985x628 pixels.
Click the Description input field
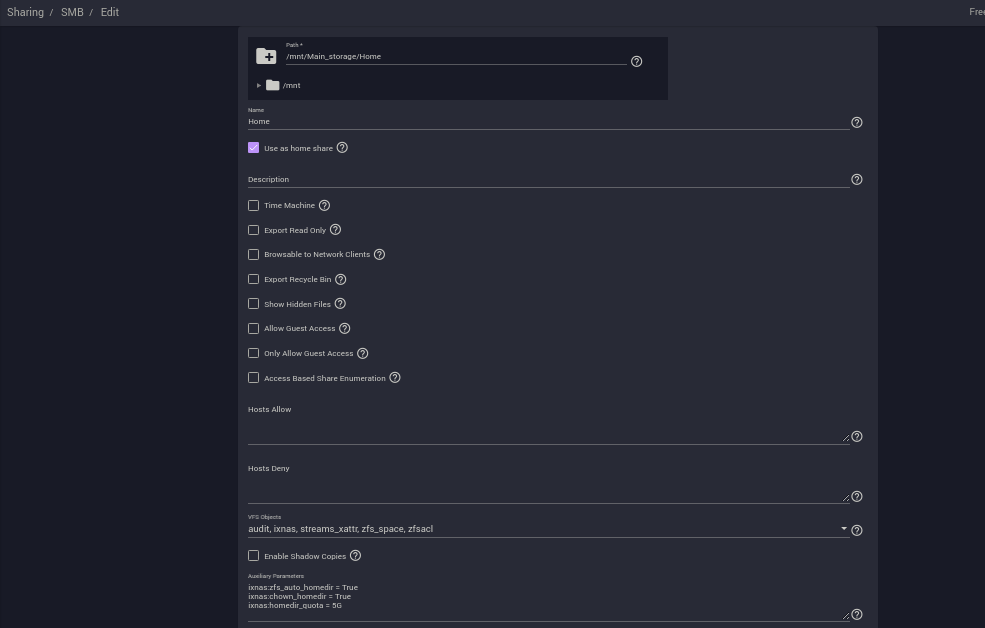pos(548,180)
